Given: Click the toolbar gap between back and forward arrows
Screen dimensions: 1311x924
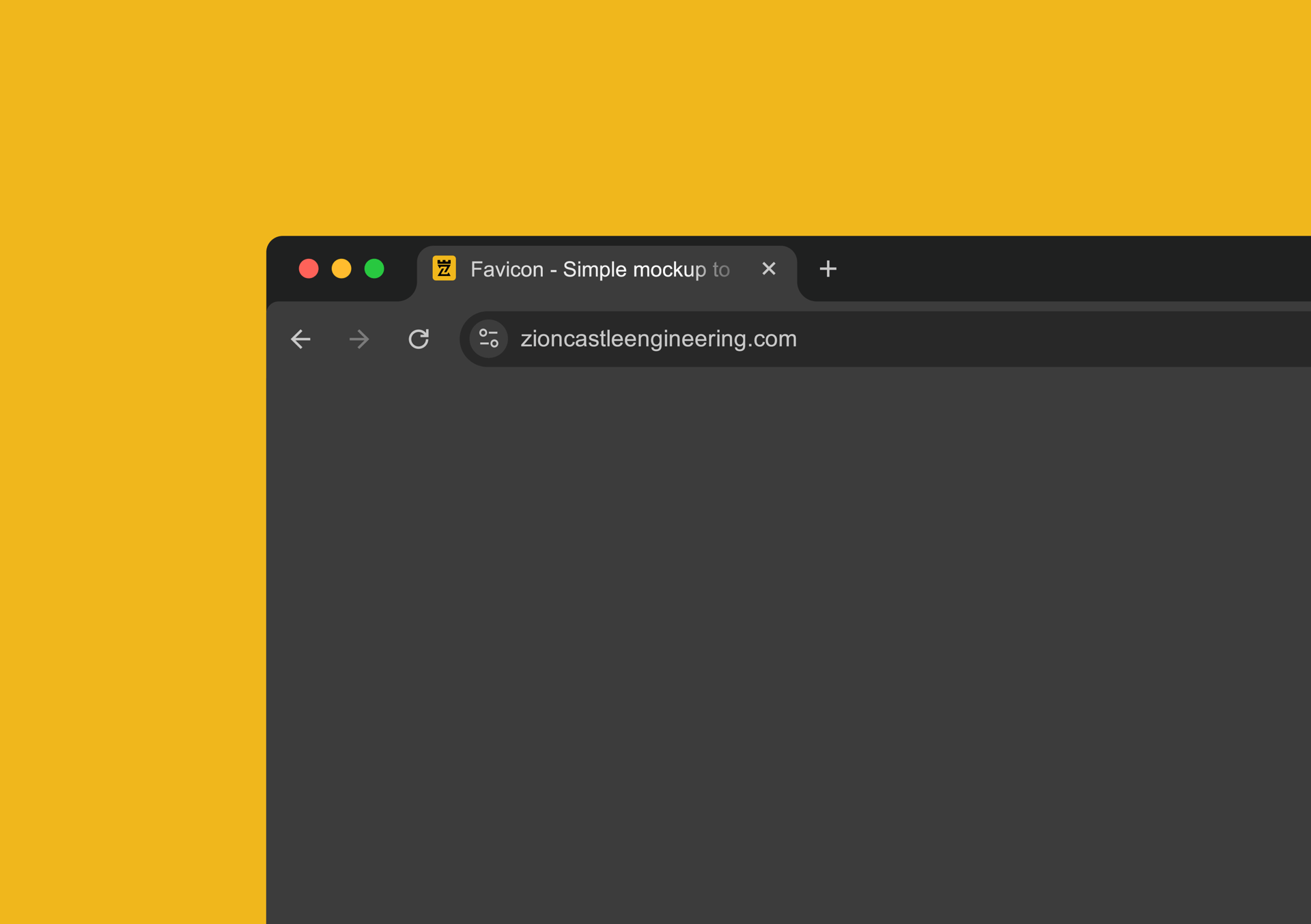Looking at the screenshot, I should click(x=330, y=339).
